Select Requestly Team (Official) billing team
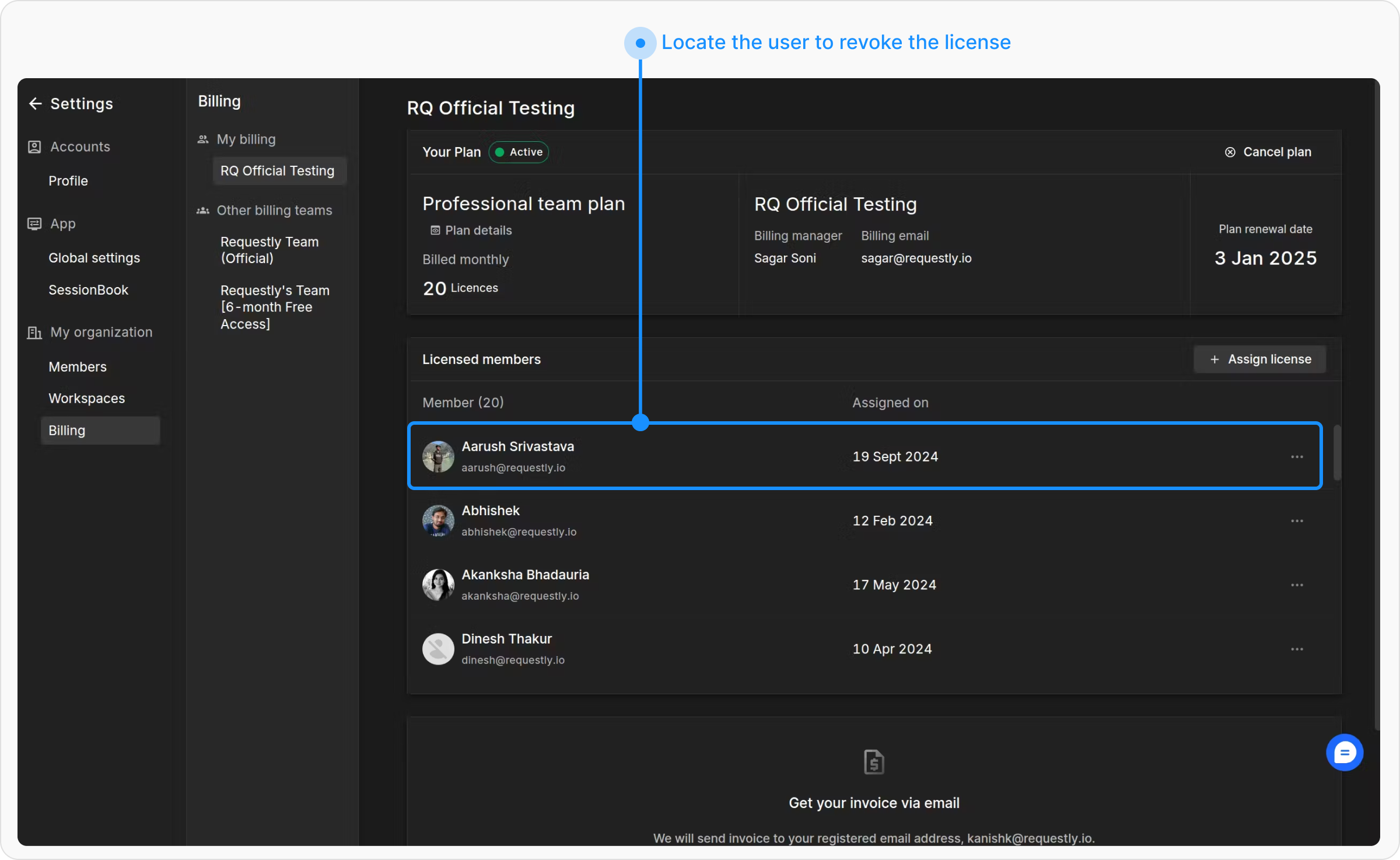 (269, 250)
